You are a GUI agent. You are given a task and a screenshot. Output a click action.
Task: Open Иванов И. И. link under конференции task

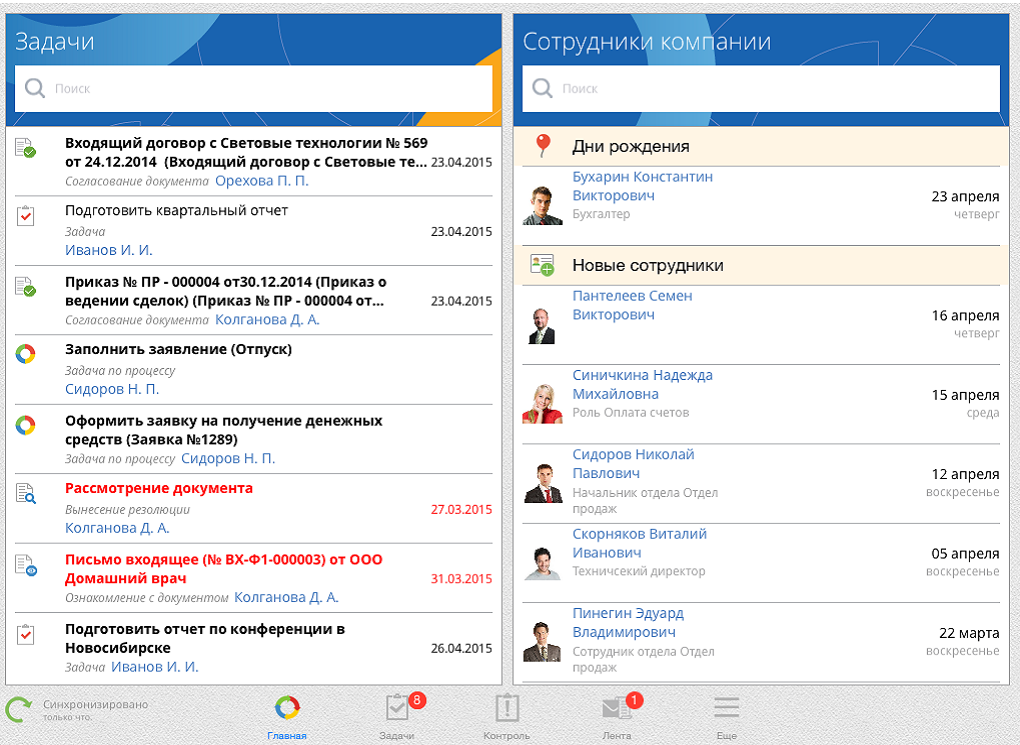coord(155,667)
